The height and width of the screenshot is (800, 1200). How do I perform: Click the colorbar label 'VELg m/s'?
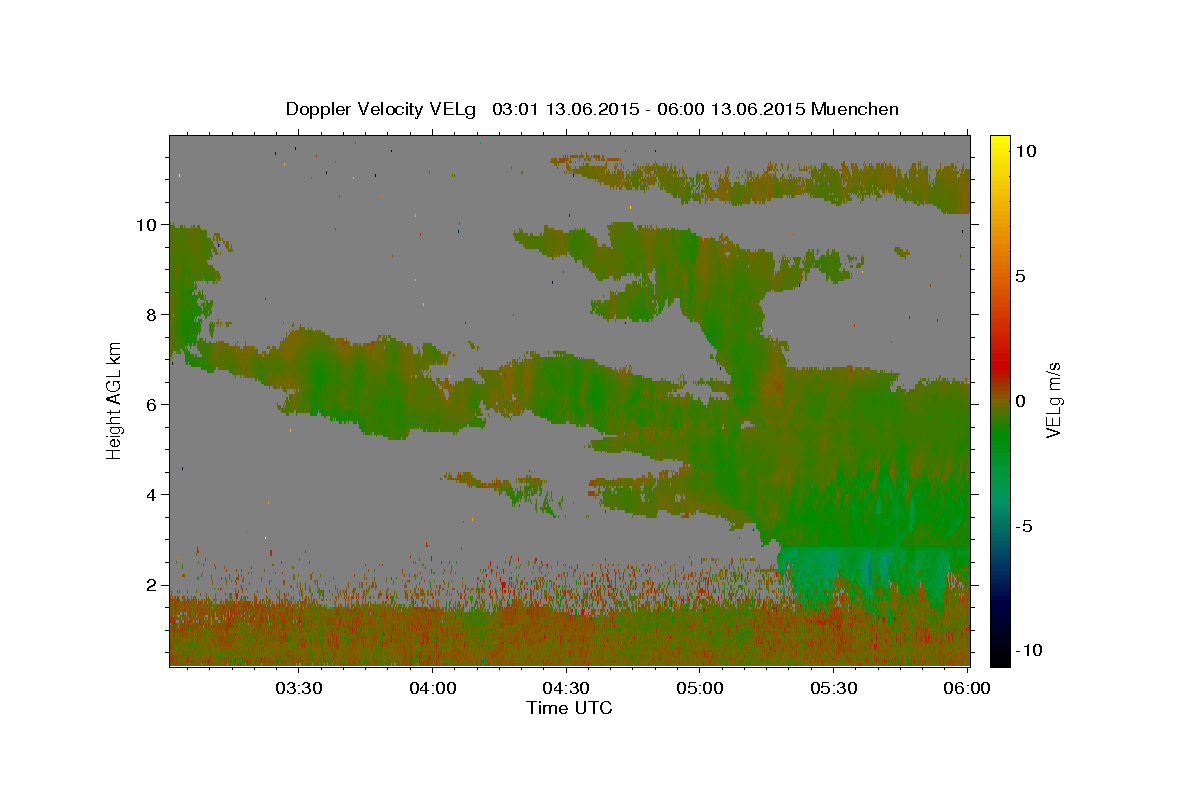click(x=1053, y=399)
